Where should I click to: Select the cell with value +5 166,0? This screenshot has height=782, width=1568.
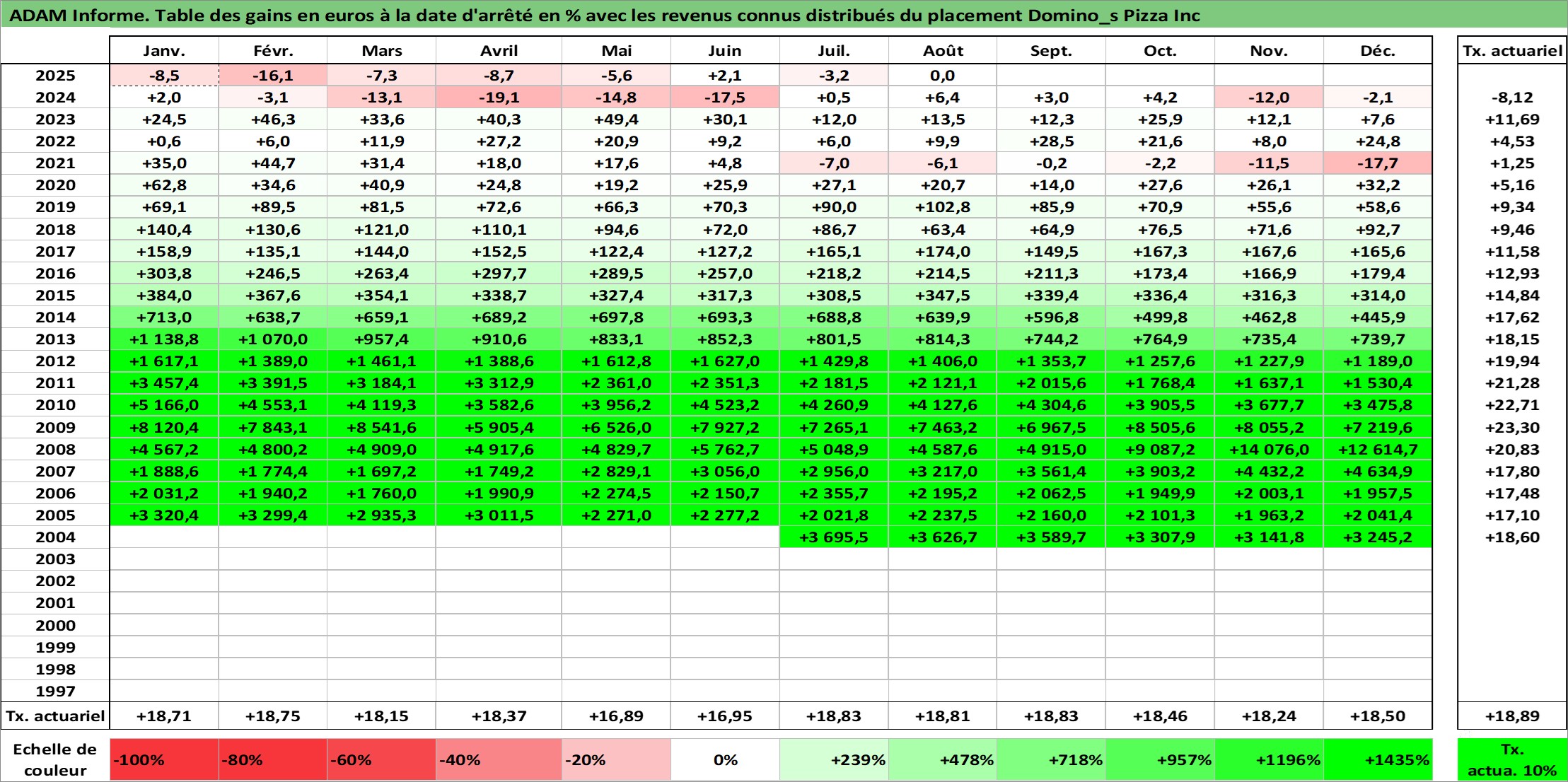point(164,405)
